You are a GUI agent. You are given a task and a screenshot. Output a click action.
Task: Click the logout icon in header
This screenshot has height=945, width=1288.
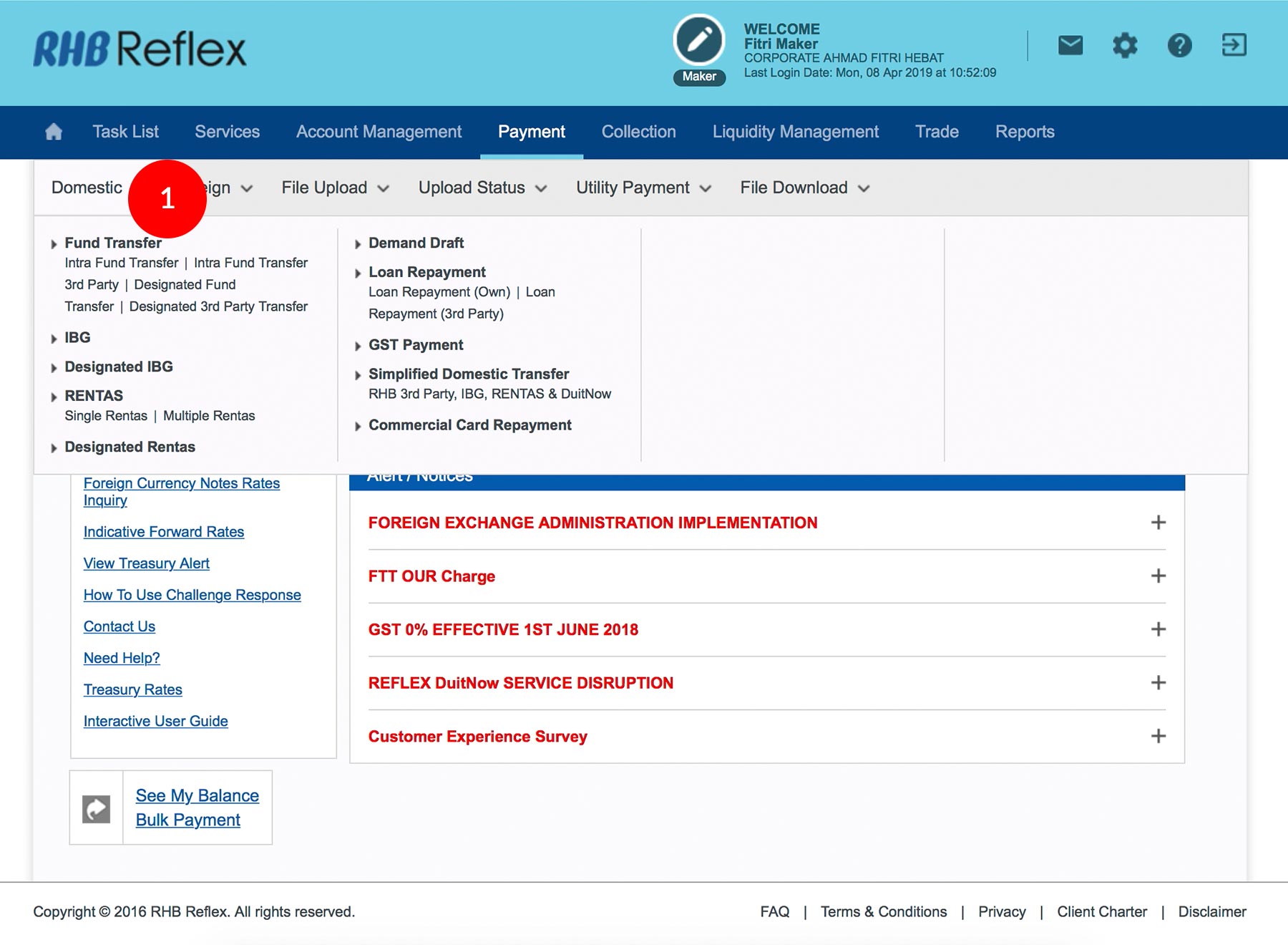click(x=1234, y=45)
